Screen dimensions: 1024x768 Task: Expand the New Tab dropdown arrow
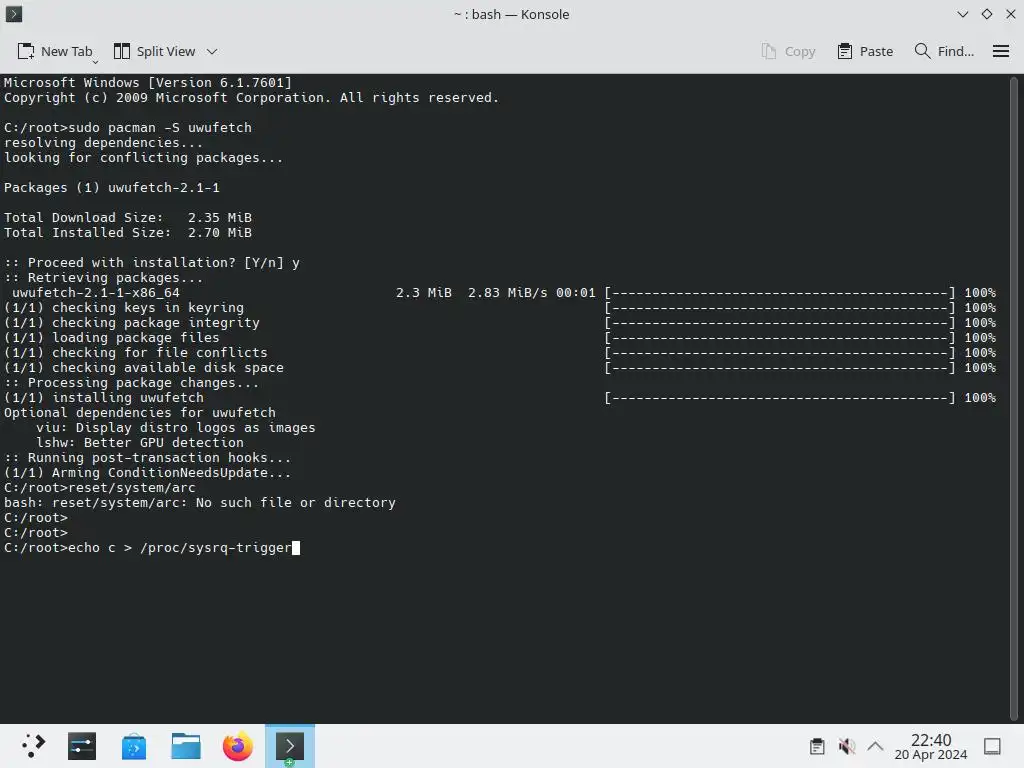[95, 62]
